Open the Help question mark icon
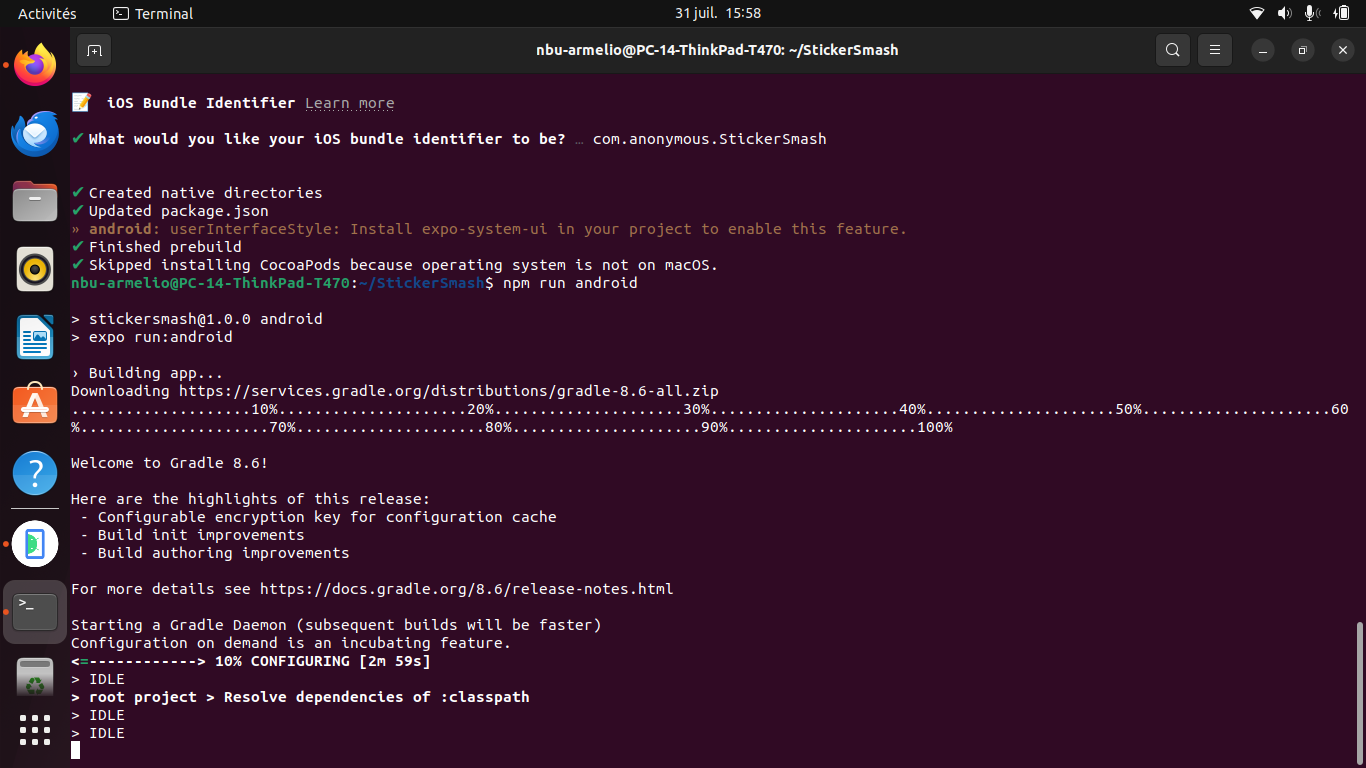The width and height of the screenshot is (1366, 768). tap(35, 474)
